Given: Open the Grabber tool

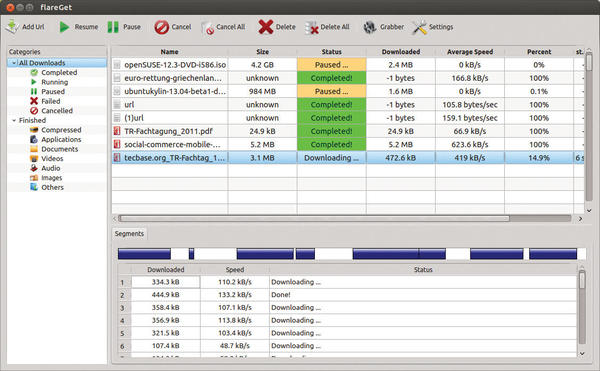Looking at the screenshot, I should tap(370, 27).
